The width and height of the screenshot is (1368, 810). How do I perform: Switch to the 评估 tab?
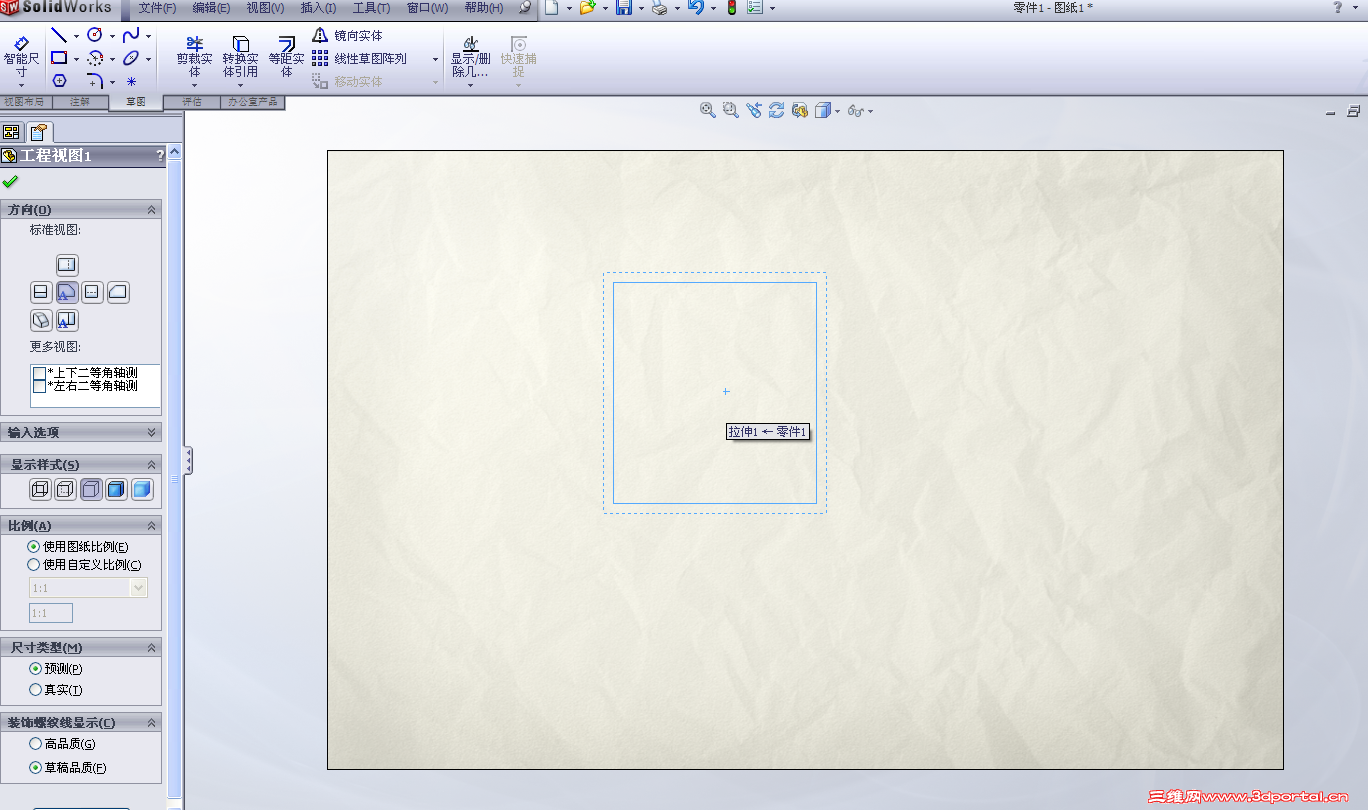click(192, 102)
